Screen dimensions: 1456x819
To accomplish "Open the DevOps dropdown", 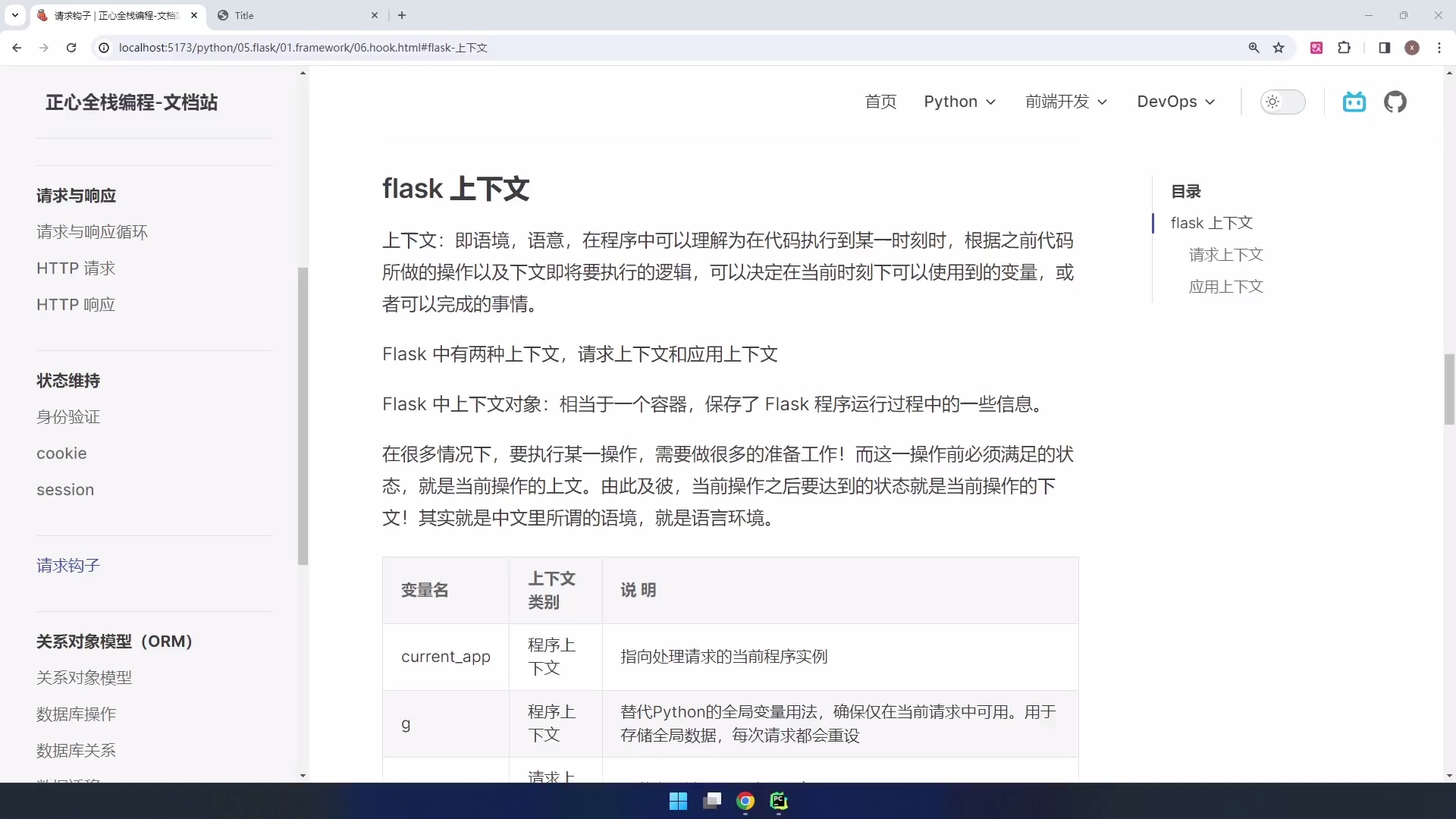I will pyautogui.click(x=1175, y=102).
